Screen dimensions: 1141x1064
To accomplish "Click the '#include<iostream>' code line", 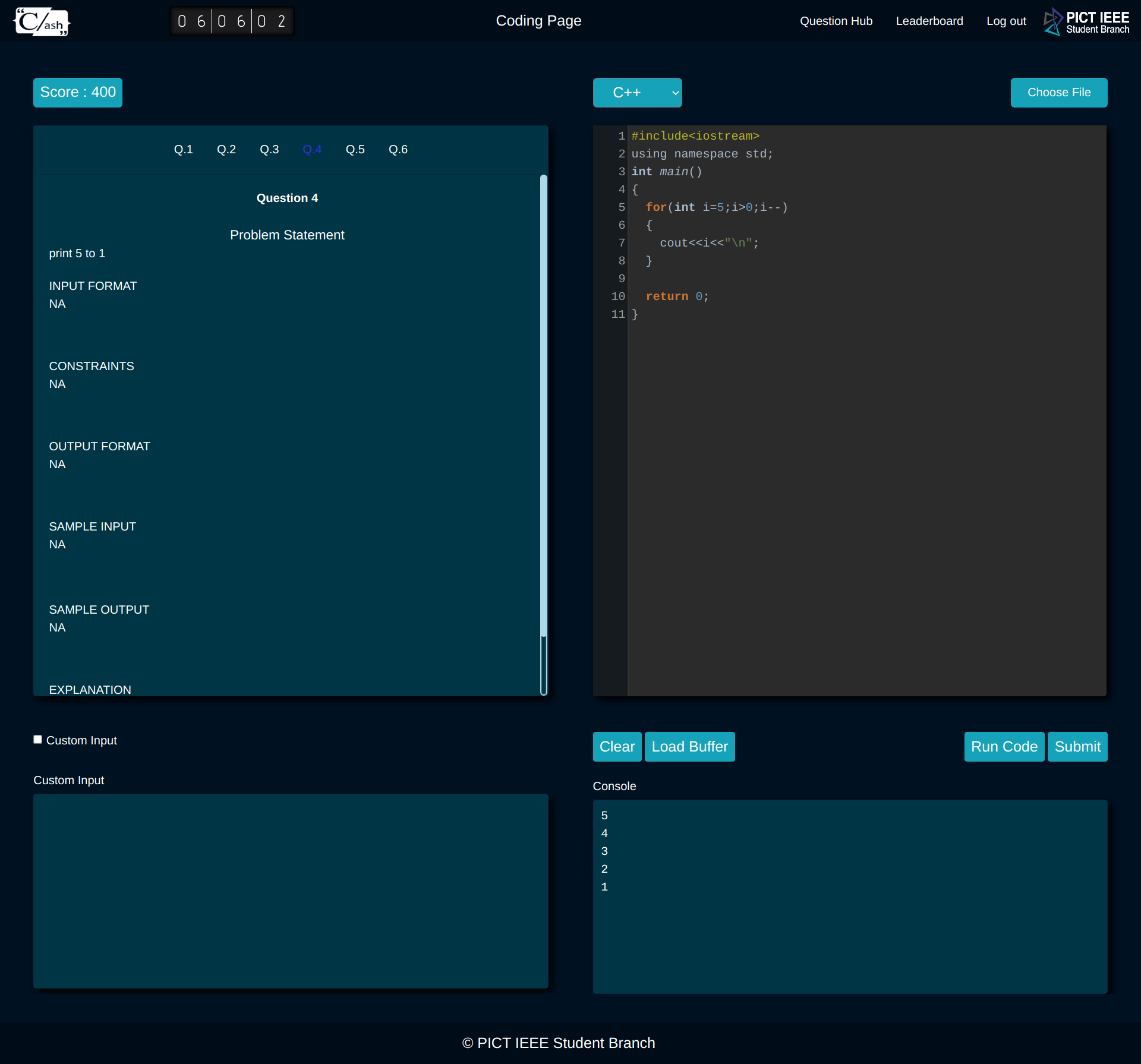I will click(695, 136).
